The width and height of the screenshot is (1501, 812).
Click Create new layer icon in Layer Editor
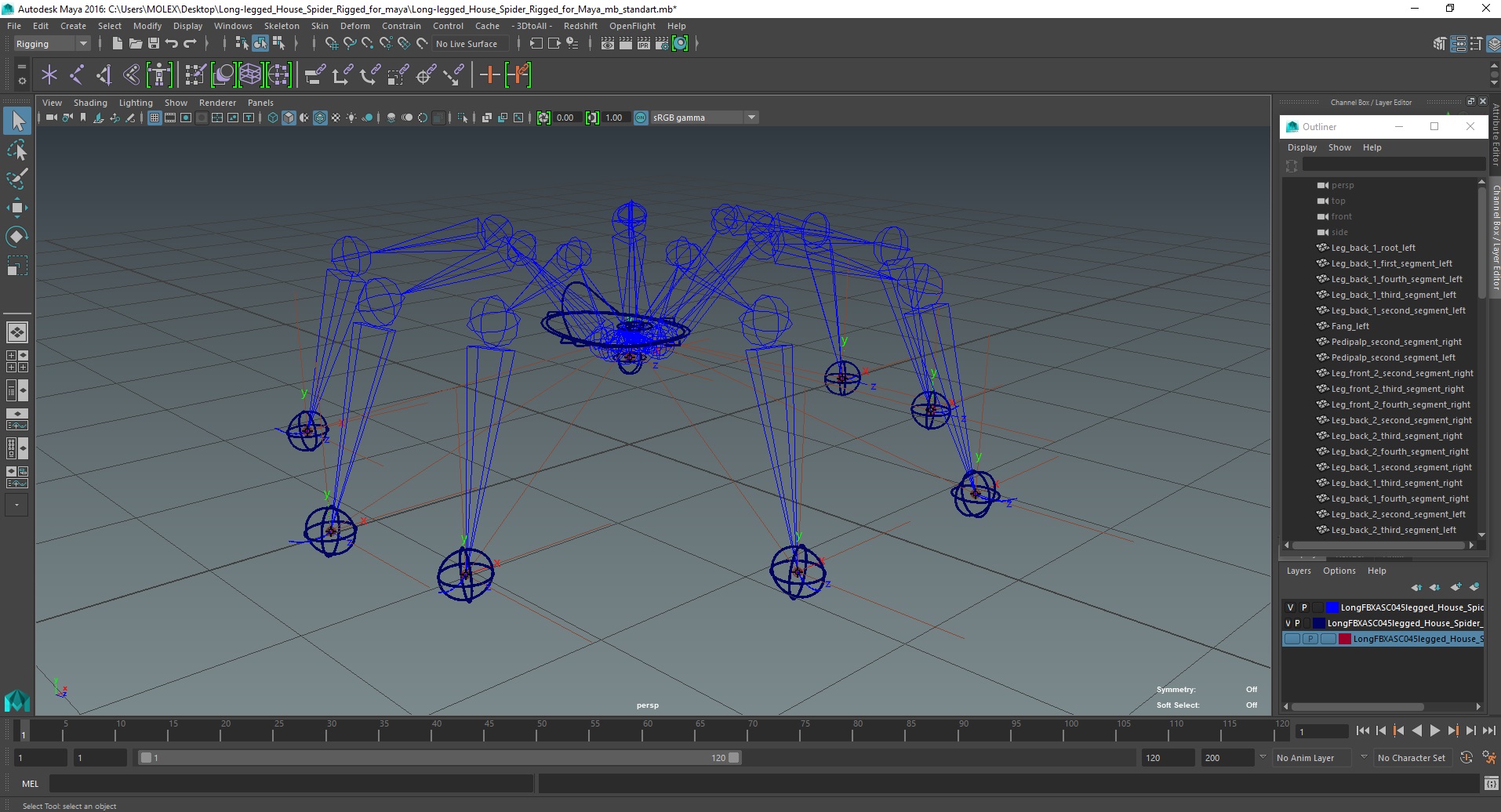[1456, 587]
